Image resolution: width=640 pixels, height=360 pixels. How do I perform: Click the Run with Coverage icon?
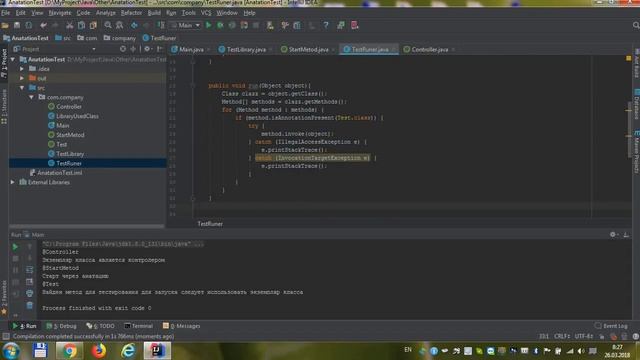(x=232, y=25)
